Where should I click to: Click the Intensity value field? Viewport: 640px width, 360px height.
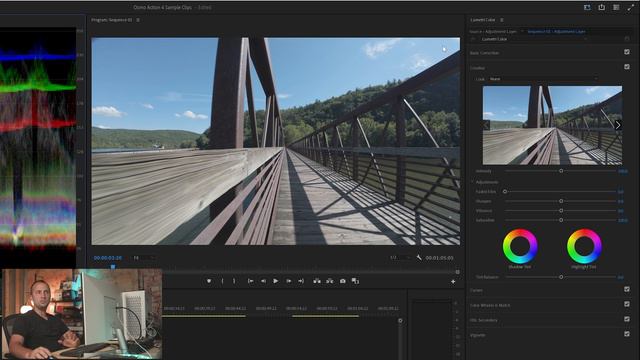[622, 171]
